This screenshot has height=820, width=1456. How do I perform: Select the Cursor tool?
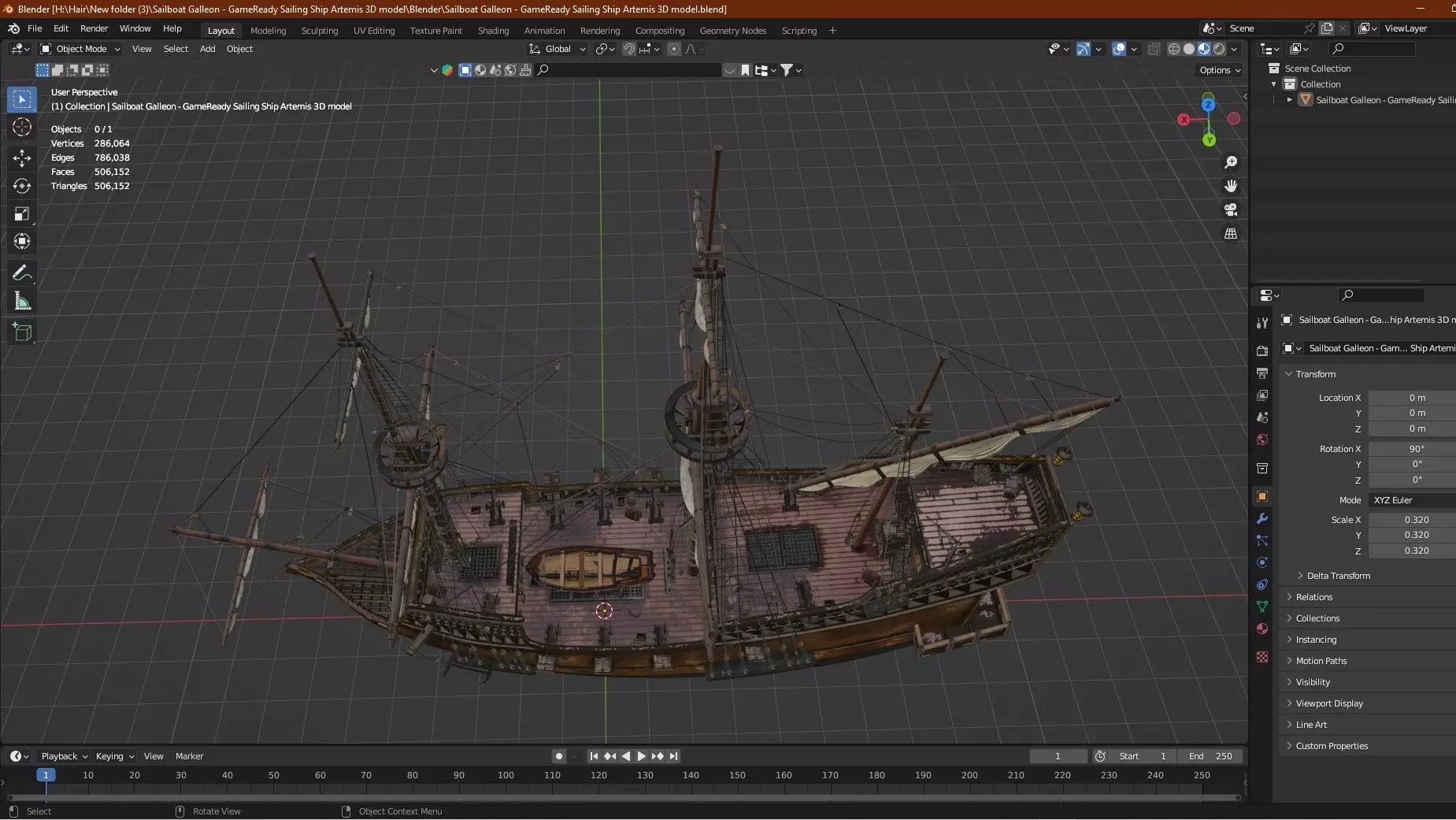click(x=22, y=127)
